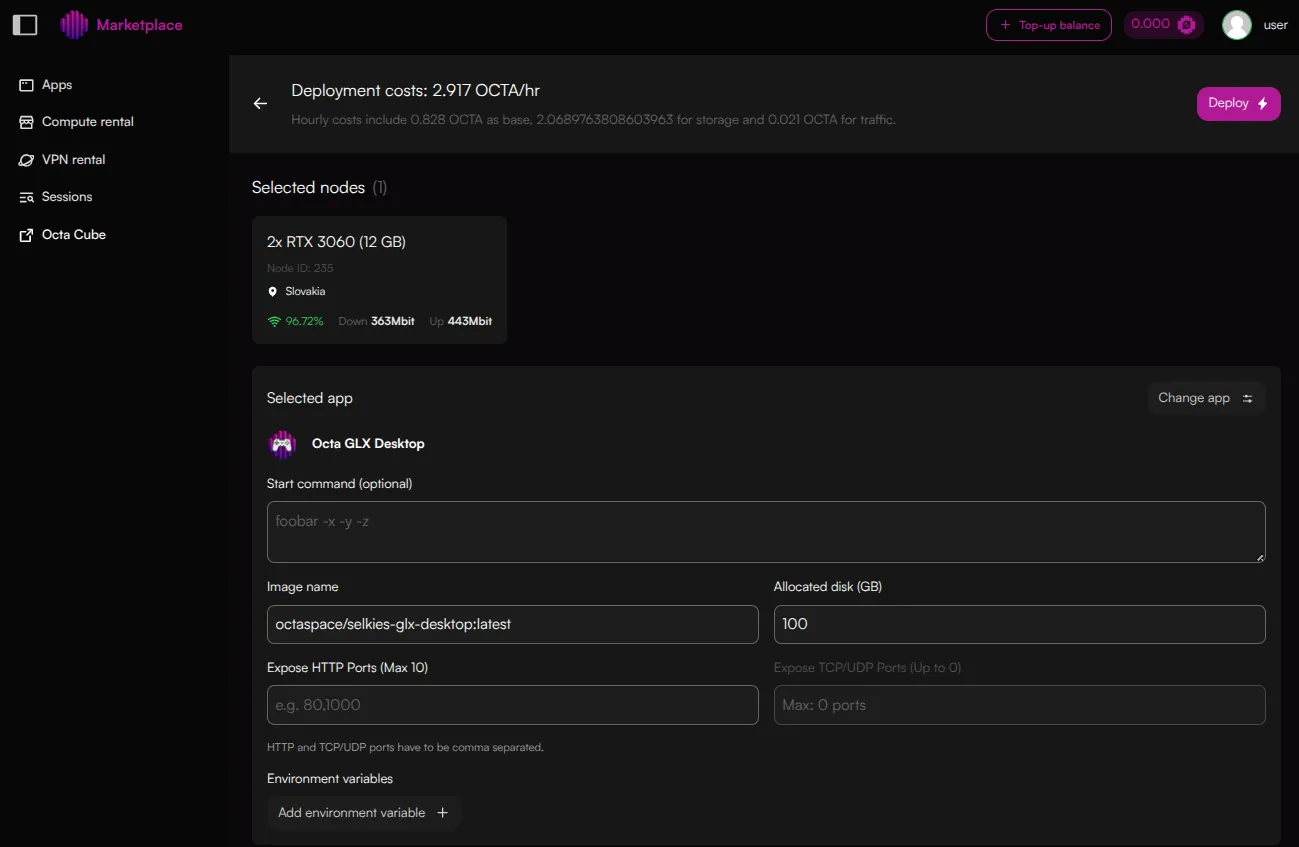Open the Apps sidebar item
1299x847 pixels.
pyautogui.click(x=57, y=85)
